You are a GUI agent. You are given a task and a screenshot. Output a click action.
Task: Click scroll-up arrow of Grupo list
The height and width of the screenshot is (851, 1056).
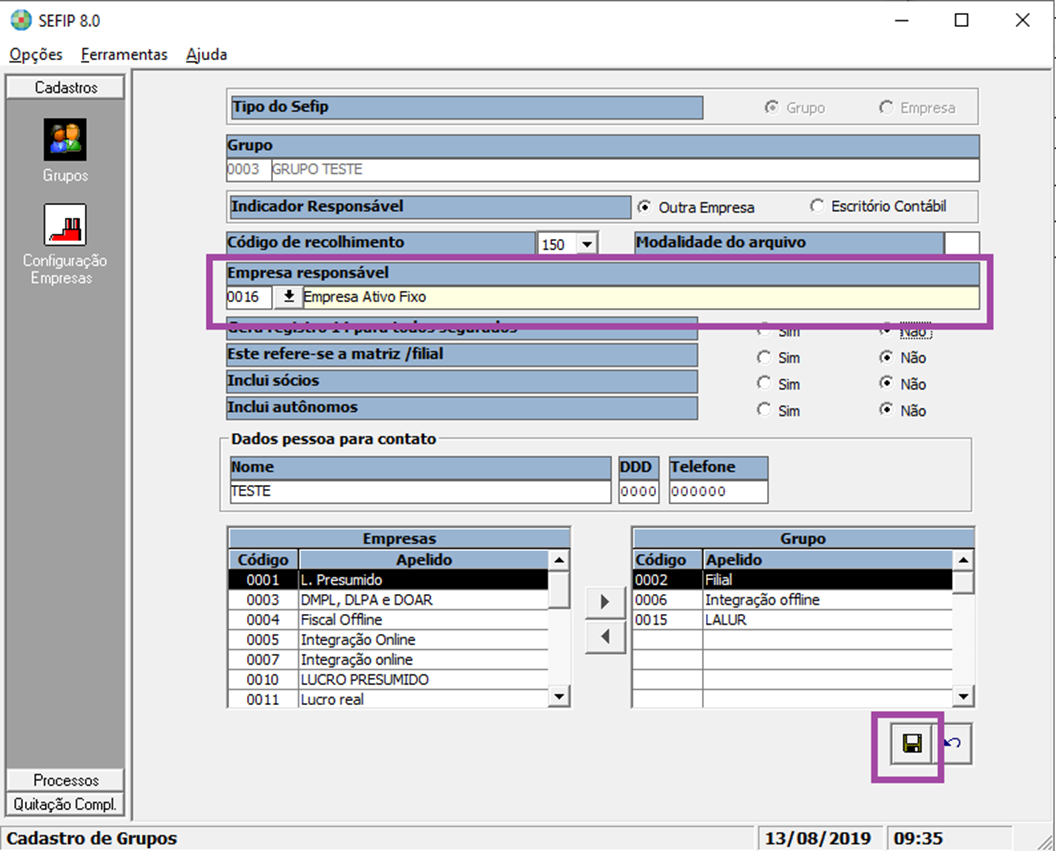(x=963, y=560)
